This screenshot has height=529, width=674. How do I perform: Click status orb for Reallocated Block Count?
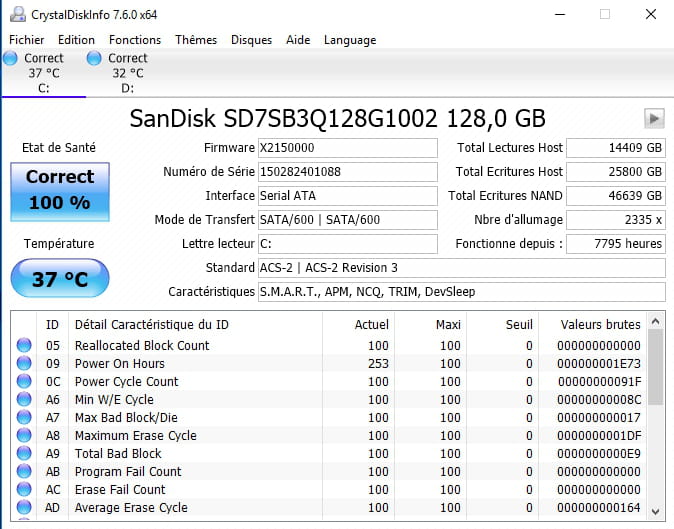[24, 345]
